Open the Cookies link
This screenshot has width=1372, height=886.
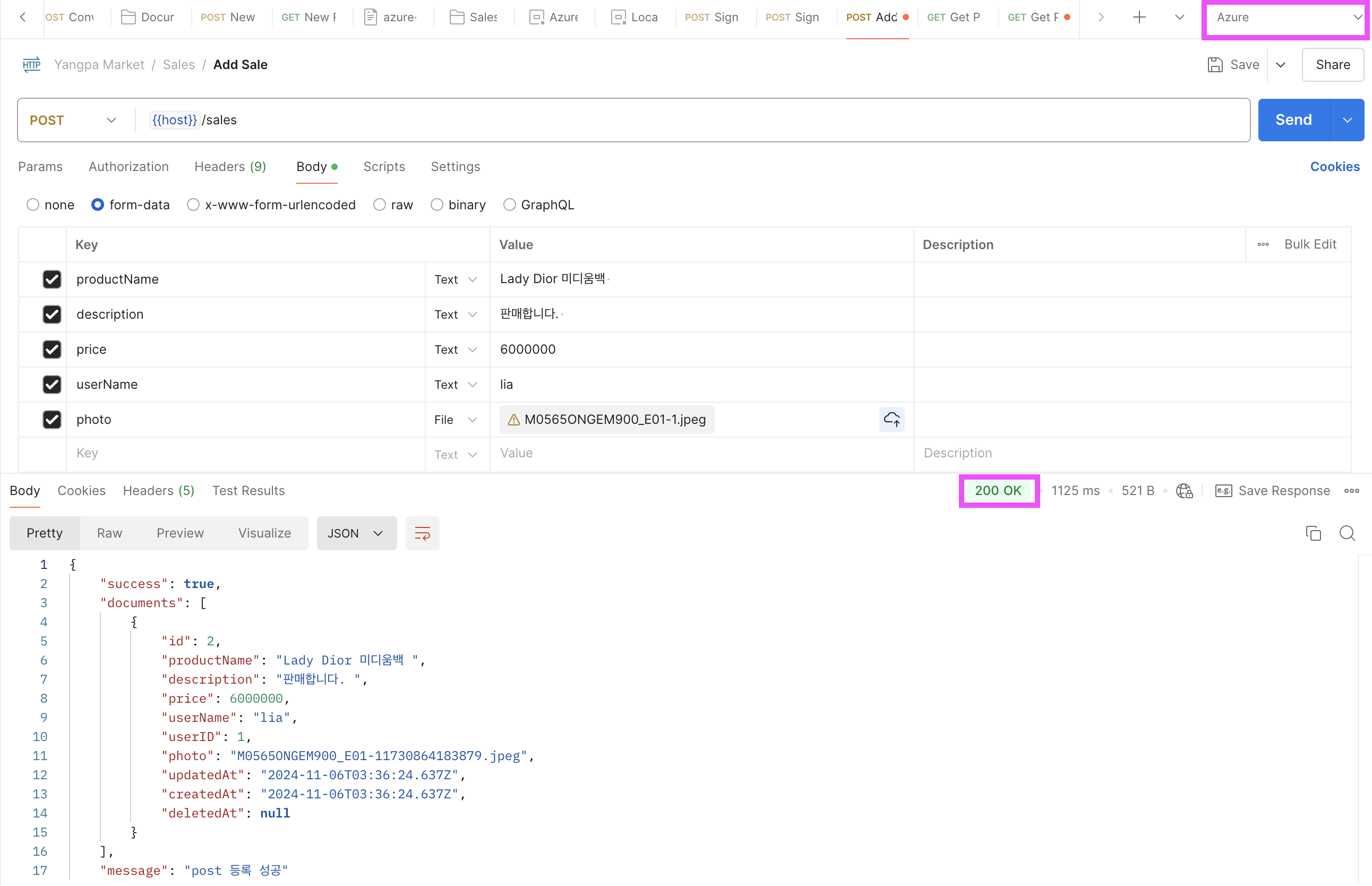tap(1334, 167)
